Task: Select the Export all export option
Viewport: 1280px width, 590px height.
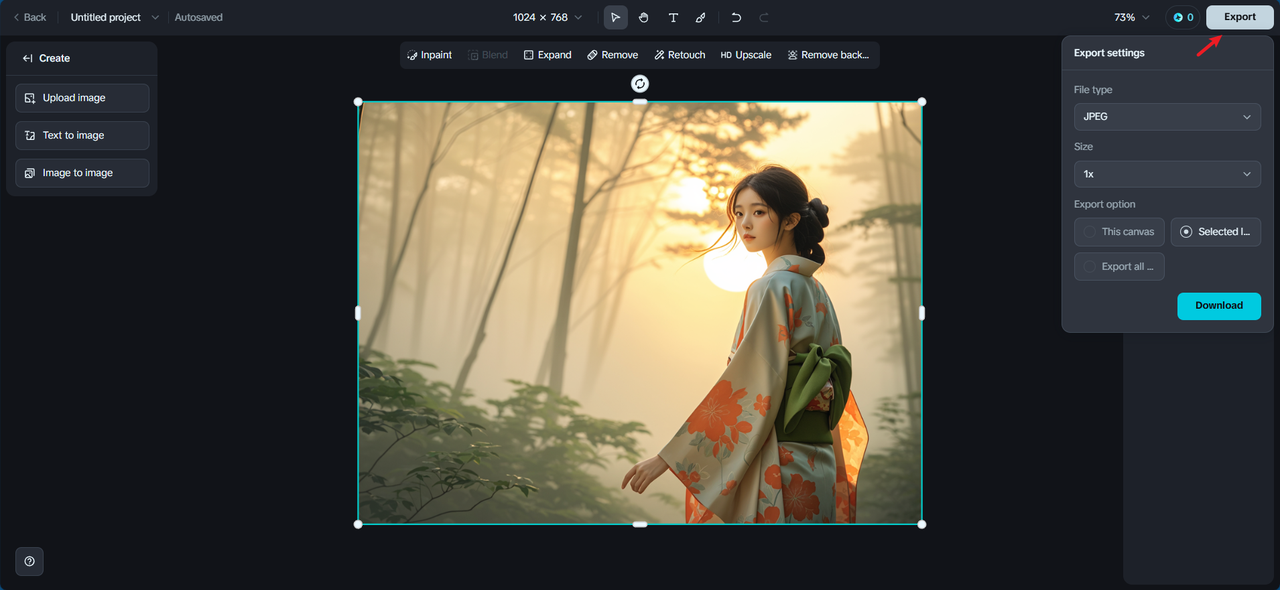Action: (1119, 267)
